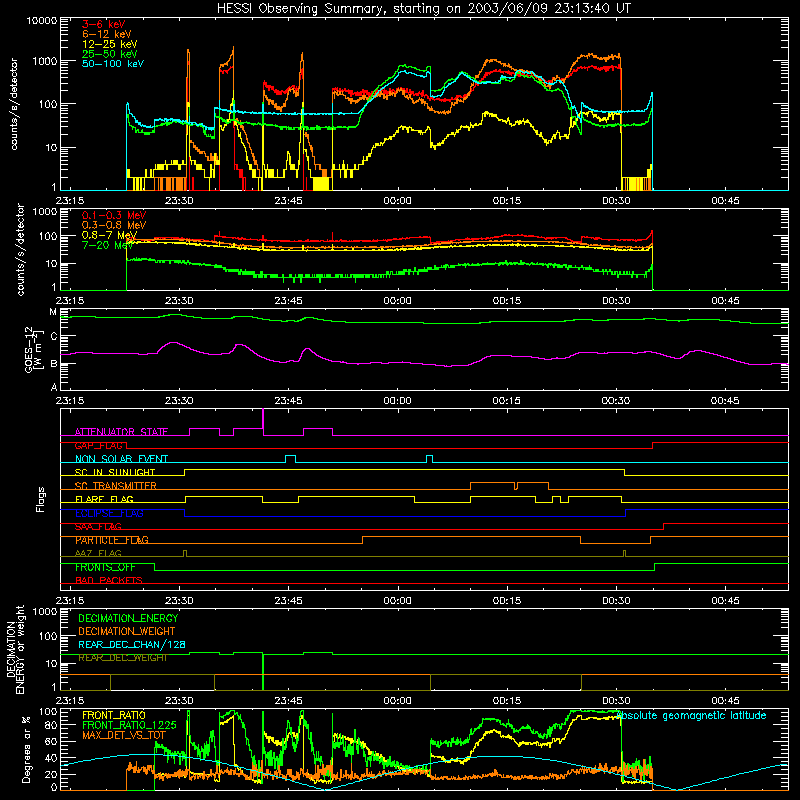Select the NON_SOLAR_EVENT flag label
Image resolution: width=800 pixels, height=800 pixels.
point(121,459)
